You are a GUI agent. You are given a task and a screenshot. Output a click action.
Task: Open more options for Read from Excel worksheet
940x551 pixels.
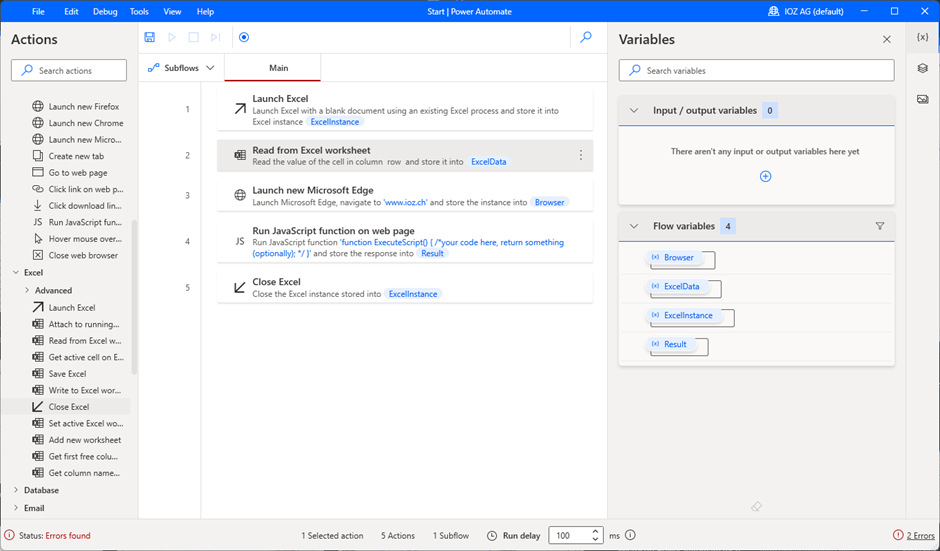coord(580,155)
